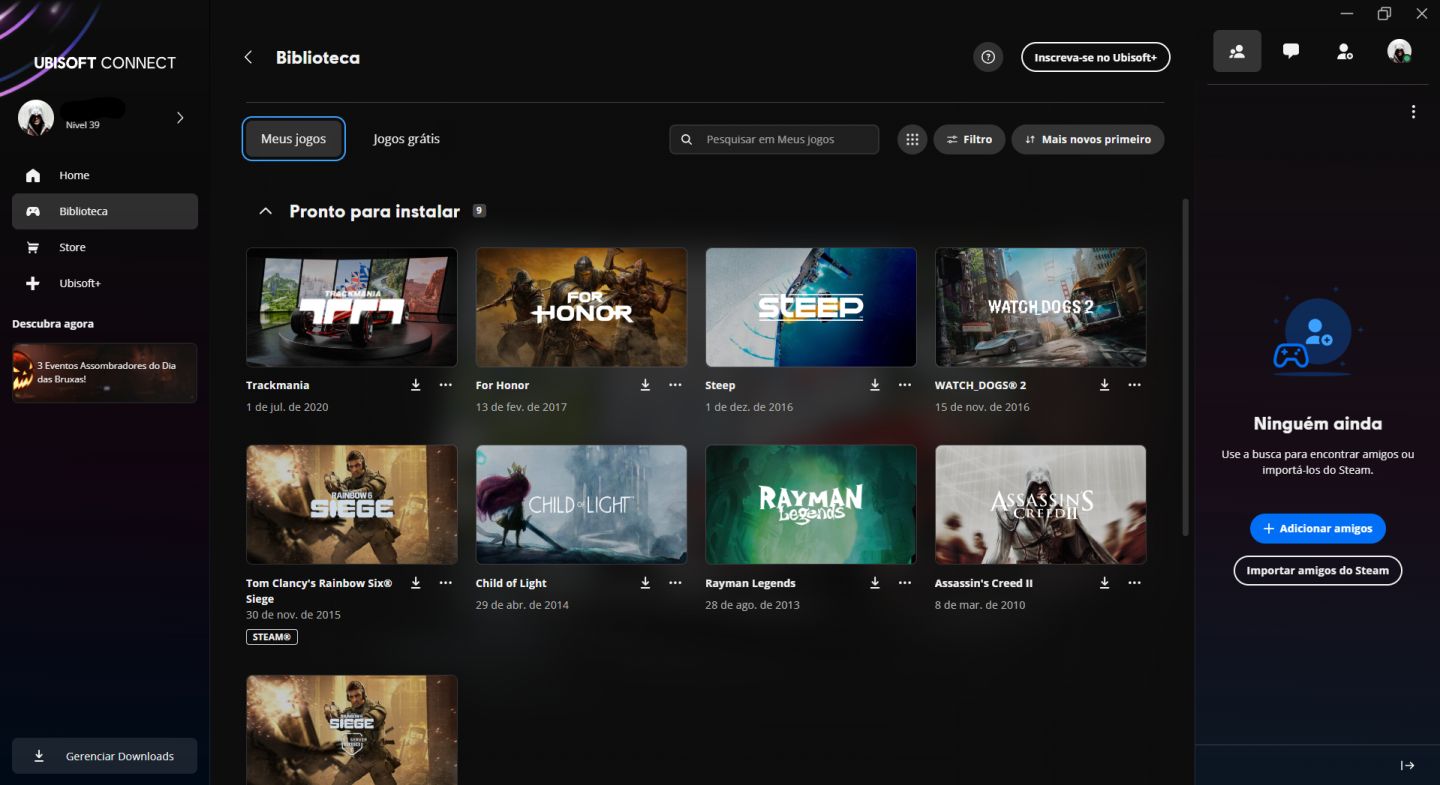Image resolution: width=1440 pixels, height=785 pixels.
Task: Open the chat messages icon
Action: [x=1291, y=51]
